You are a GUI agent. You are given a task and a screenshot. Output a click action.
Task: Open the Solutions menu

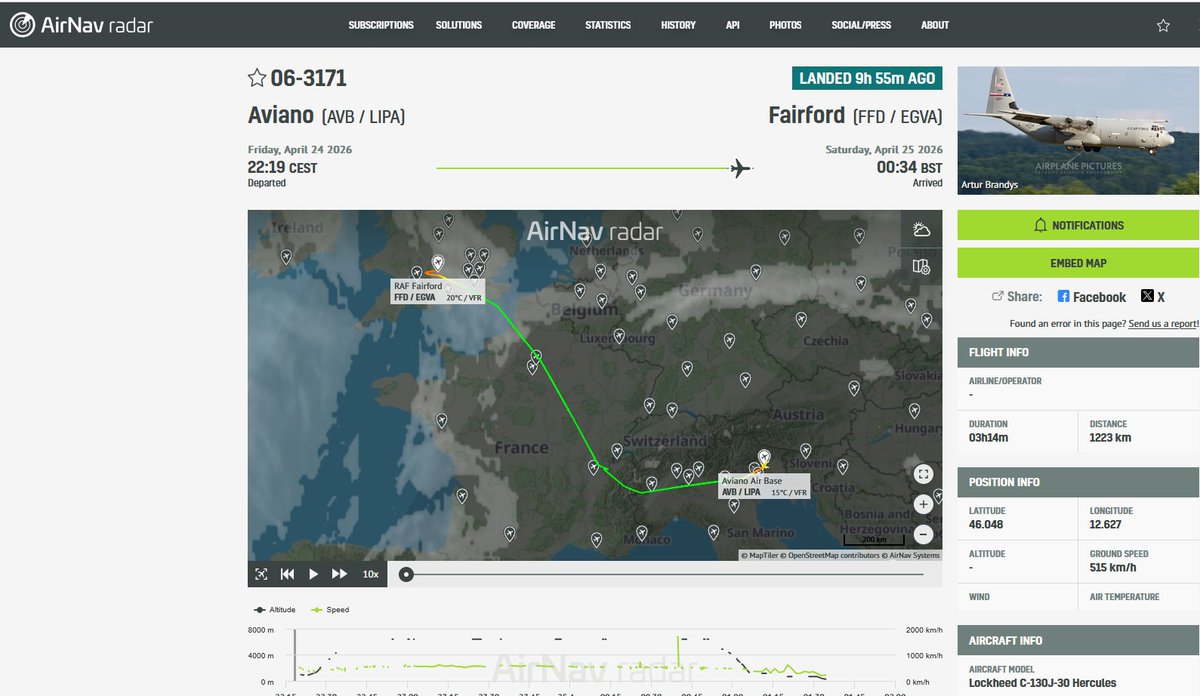point(459,25)
